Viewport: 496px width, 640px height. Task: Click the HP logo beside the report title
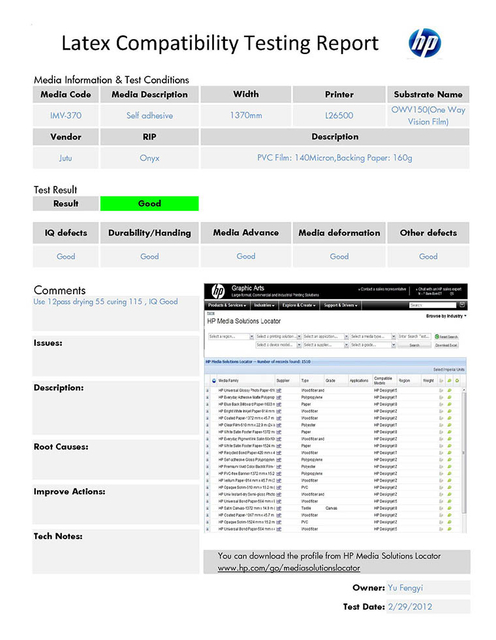425,43
